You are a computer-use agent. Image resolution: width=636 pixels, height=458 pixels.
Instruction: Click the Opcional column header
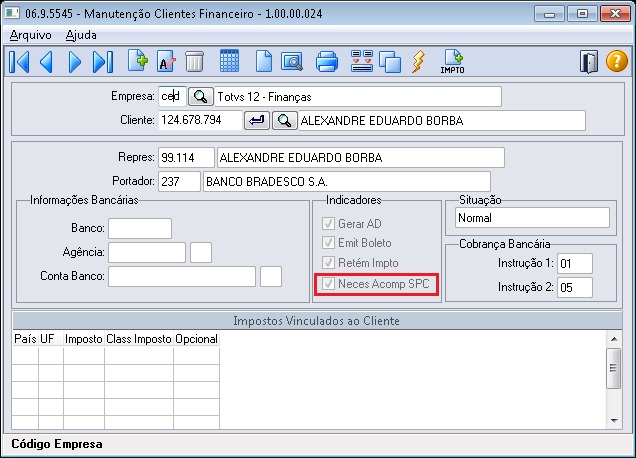point(197,339)
